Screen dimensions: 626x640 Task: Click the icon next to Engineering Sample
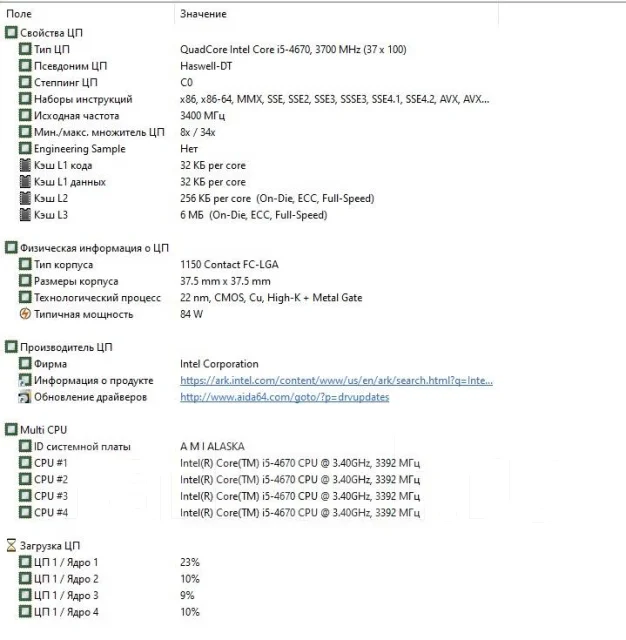pyautogui.click(x=25, y=148)
